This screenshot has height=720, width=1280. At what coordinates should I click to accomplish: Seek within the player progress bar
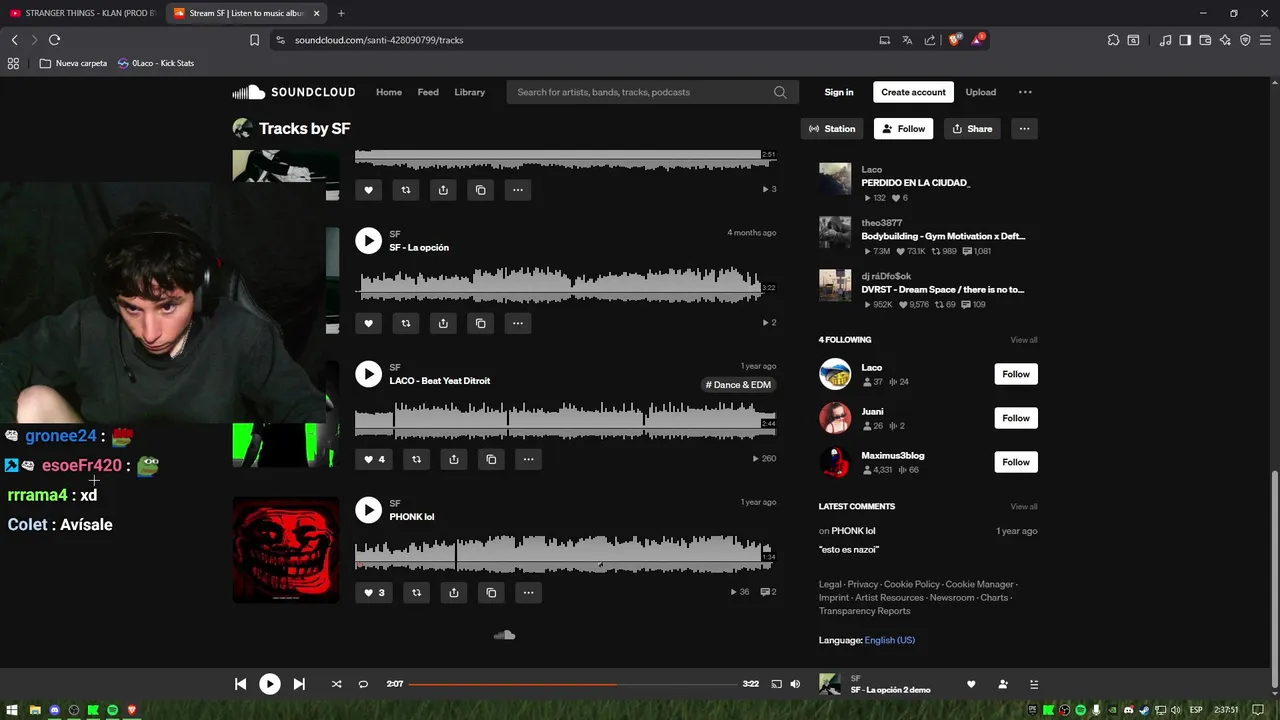tap(573, 684)
